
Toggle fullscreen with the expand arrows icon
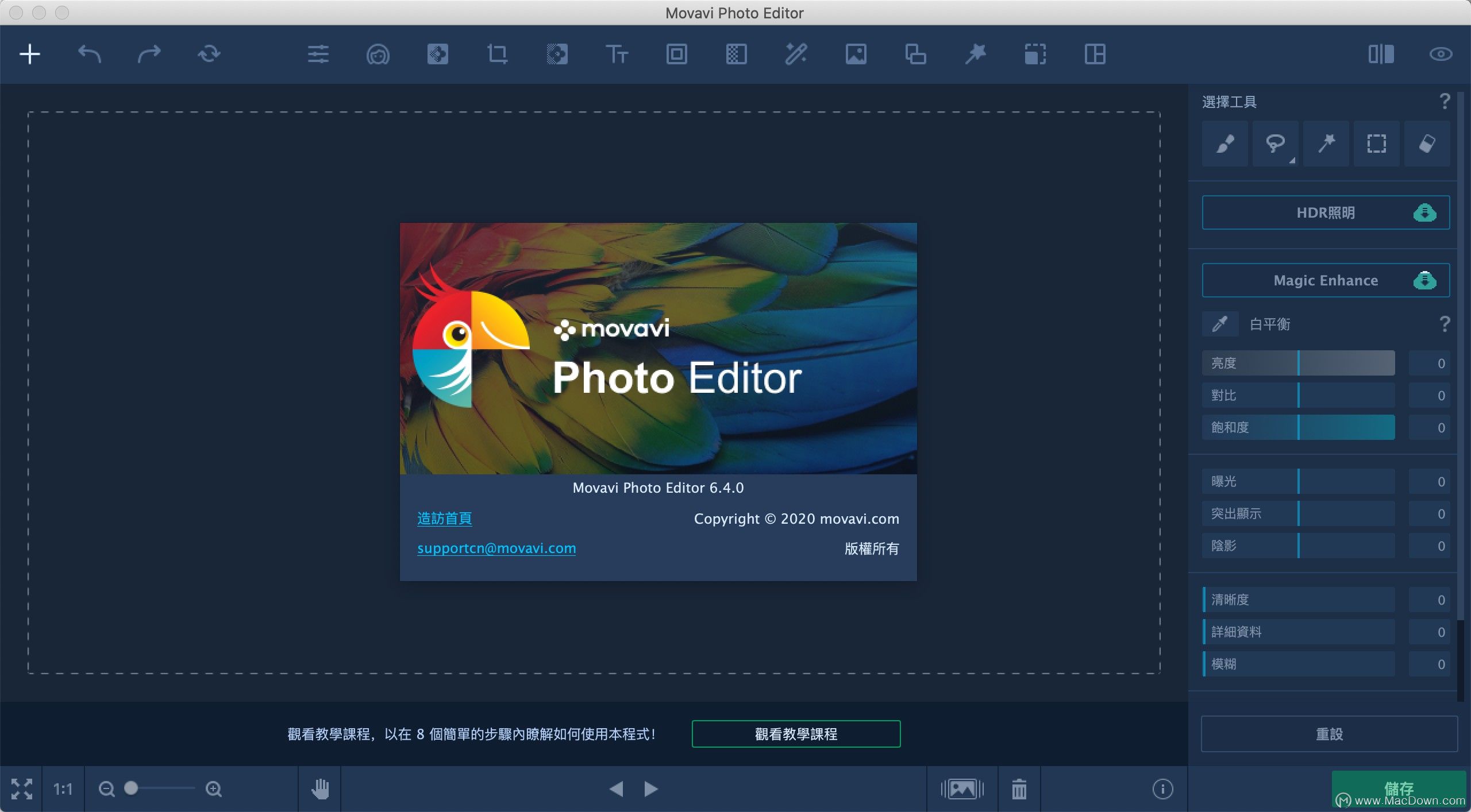click(x=21, y=789)
